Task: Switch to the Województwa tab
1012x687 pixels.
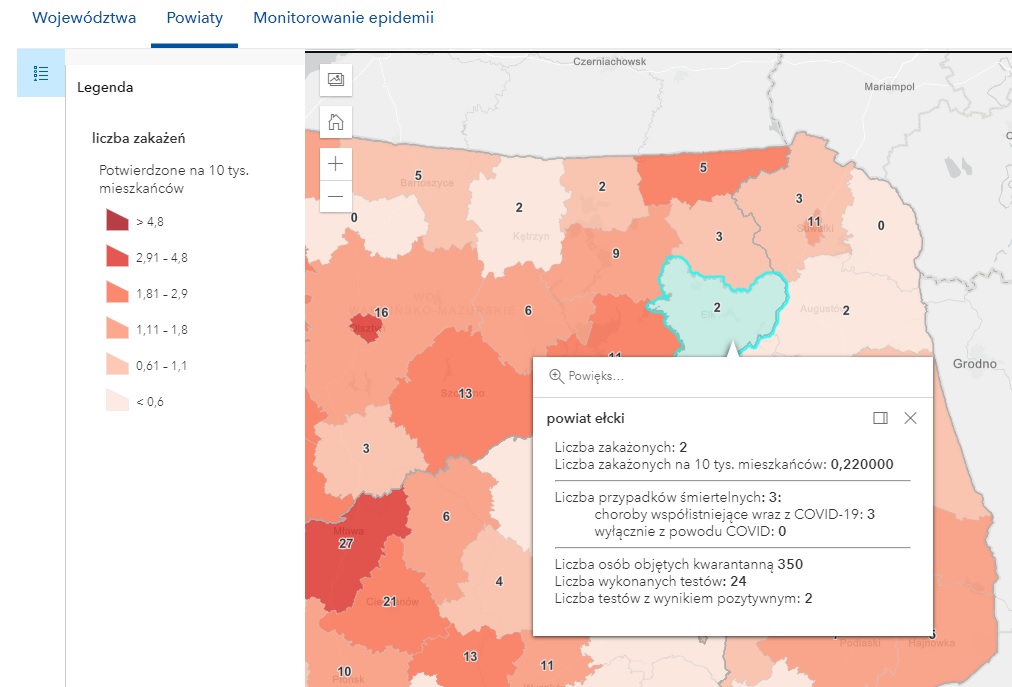Action: pos(84,17)
